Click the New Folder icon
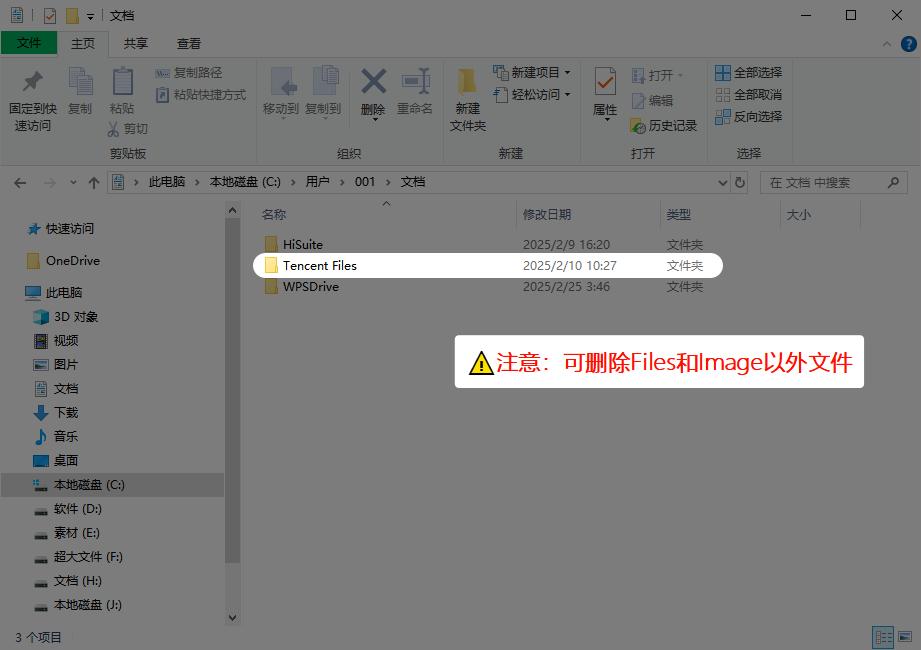 [x=467, y=95]
